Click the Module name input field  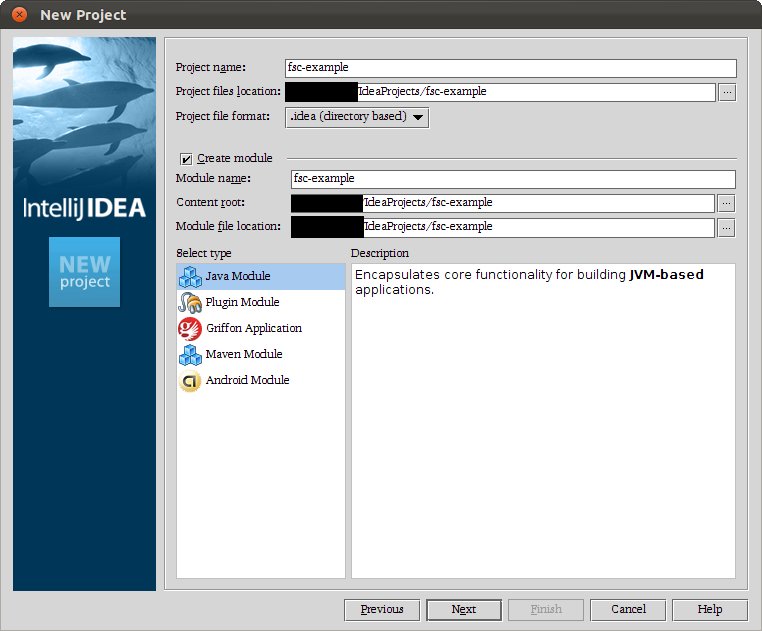(x=513, y=179)
